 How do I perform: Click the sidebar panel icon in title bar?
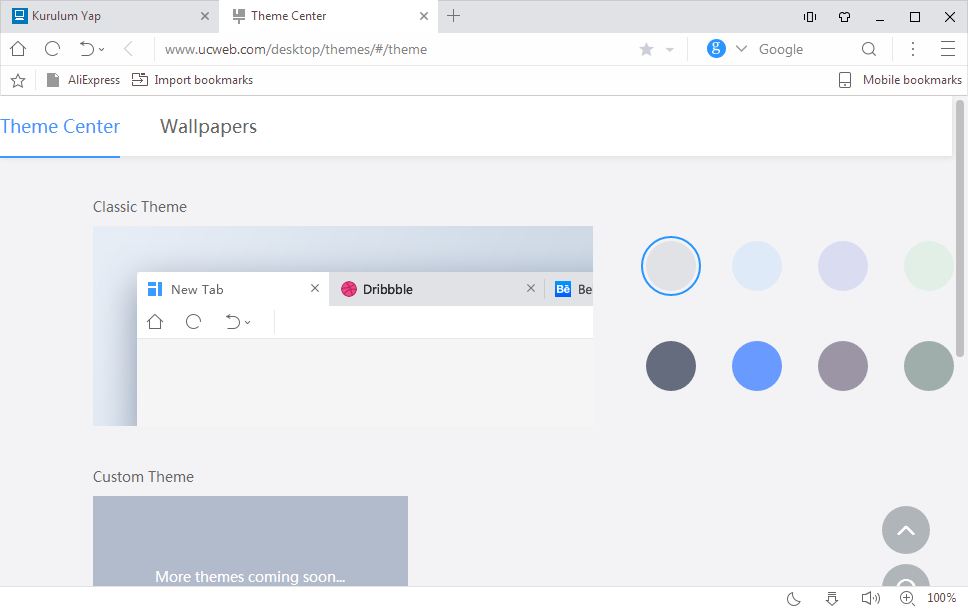pos(810,17)
